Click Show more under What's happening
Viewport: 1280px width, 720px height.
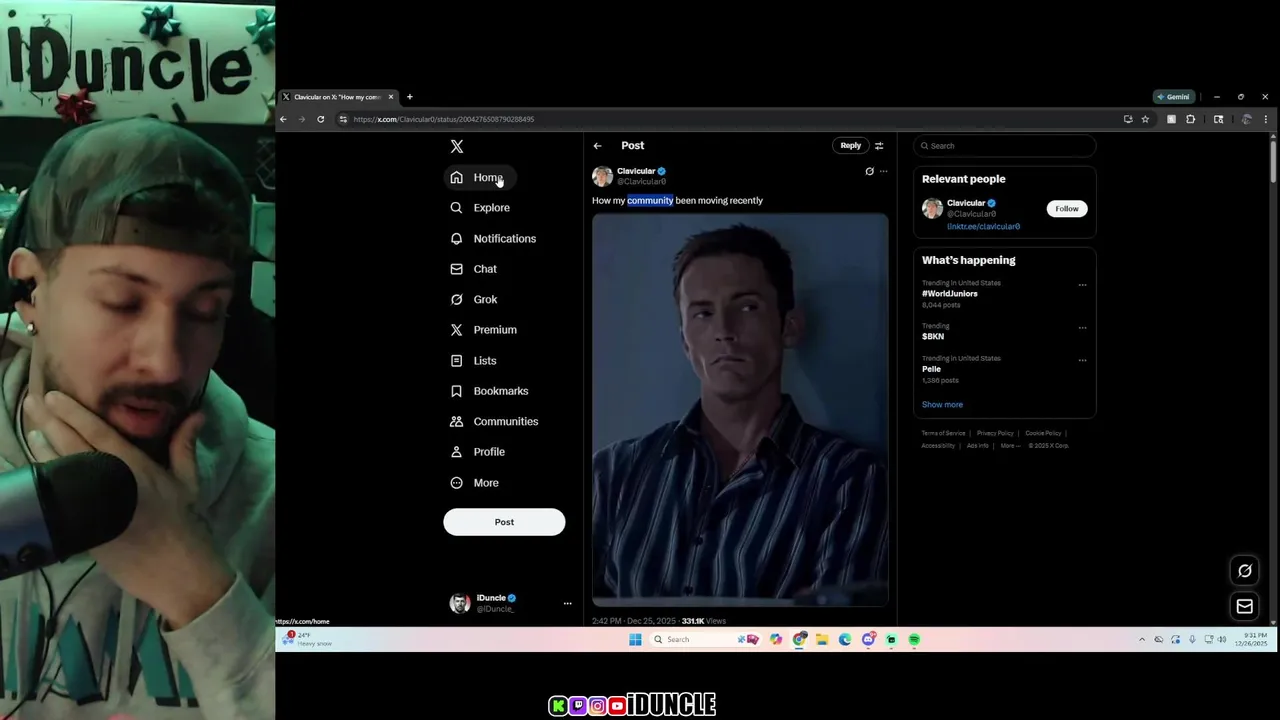tap(942, 405)
